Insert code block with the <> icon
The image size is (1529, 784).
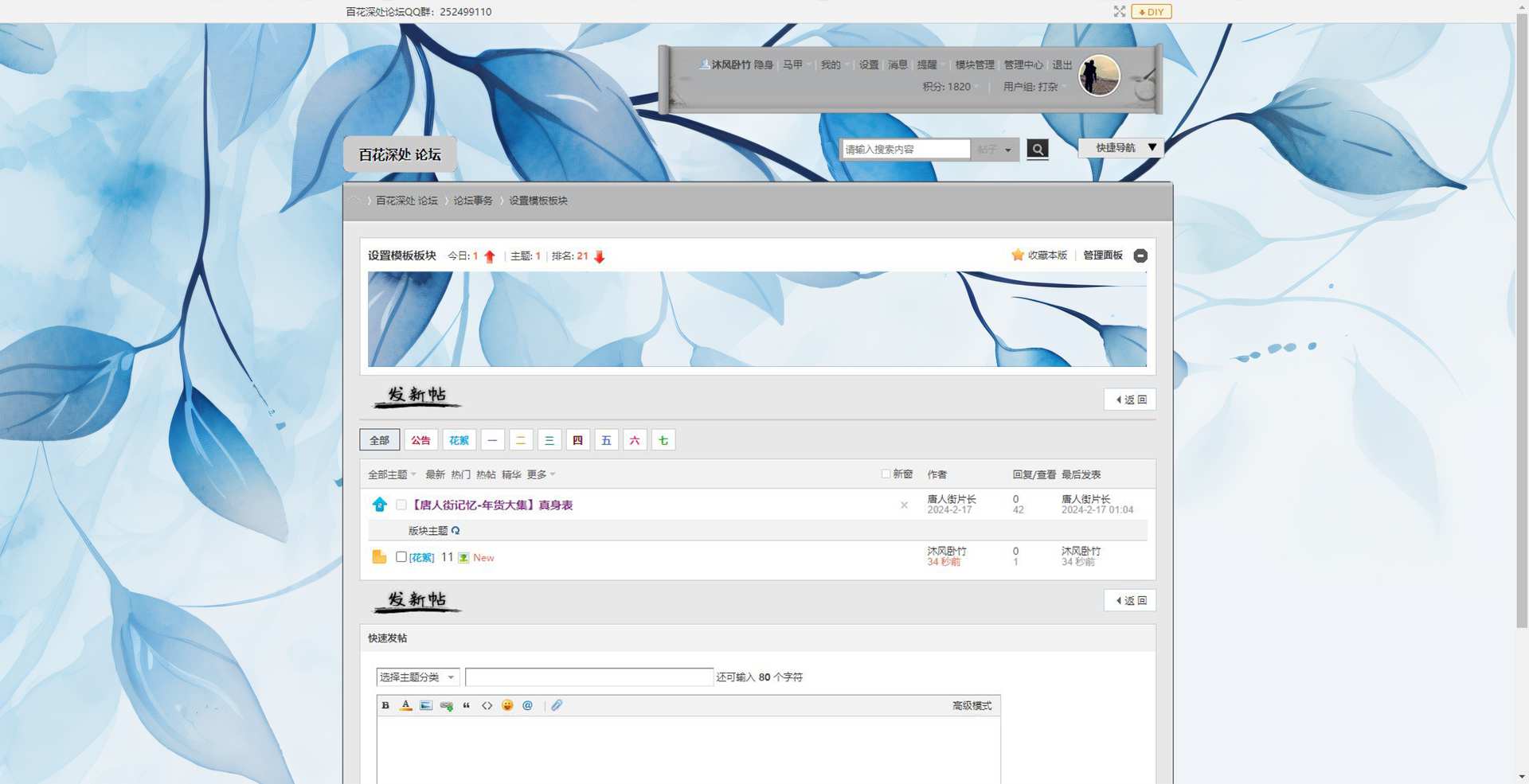pos(487,705)
